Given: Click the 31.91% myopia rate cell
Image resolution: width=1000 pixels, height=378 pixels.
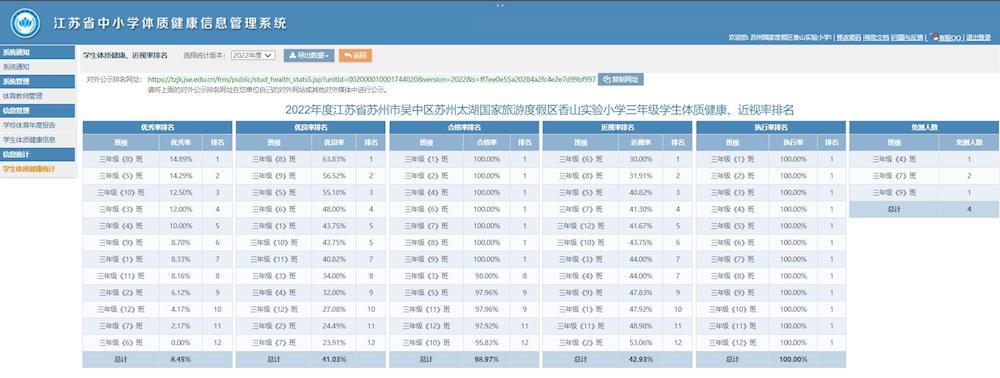Looking at the screenshot, I should click(640, 176).
